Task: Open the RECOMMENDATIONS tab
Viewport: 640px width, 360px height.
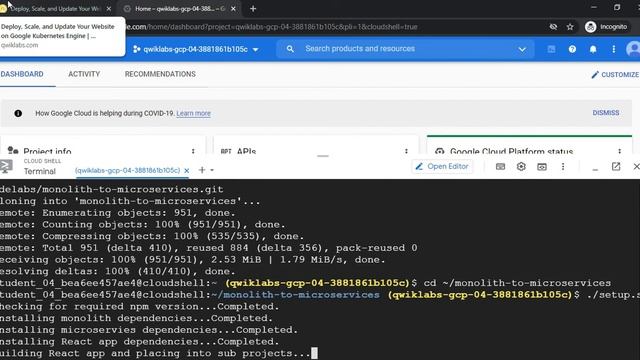Action: pyautogui.click(x=160, y=74)
